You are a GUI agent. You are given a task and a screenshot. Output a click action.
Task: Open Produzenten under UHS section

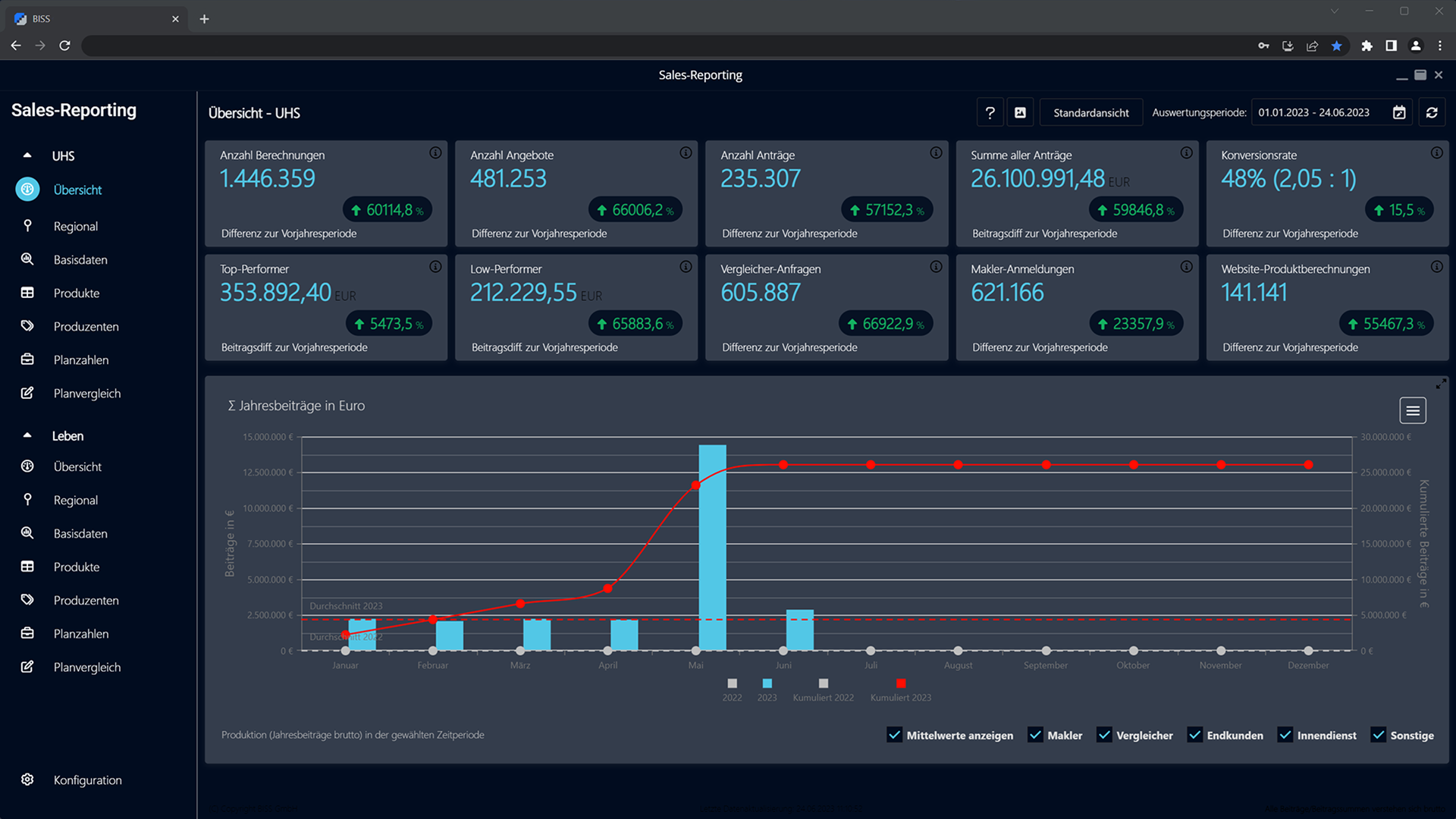pos(86,326)
